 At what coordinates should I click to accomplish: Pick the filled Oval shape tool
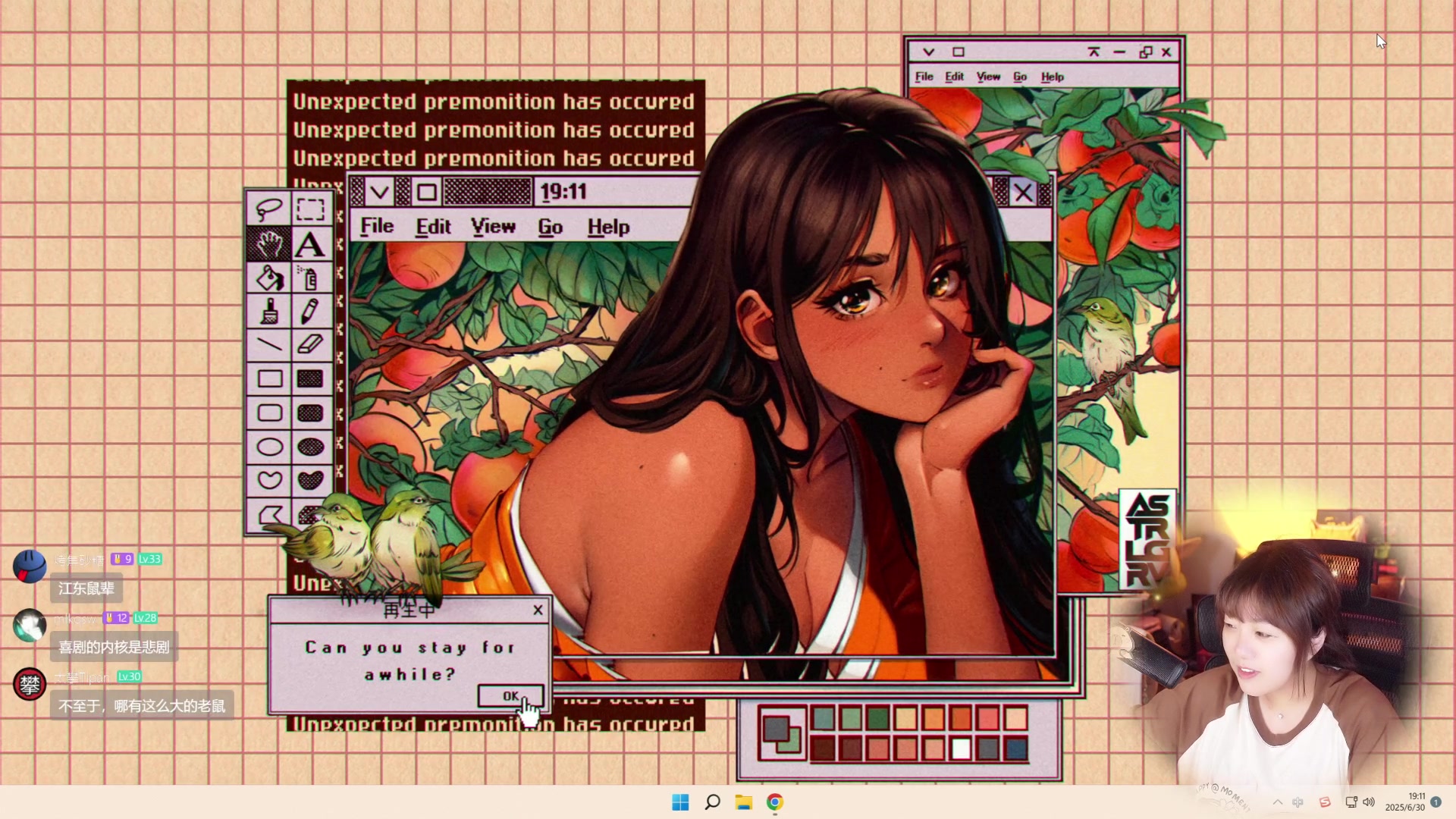[x=310, y=446]
